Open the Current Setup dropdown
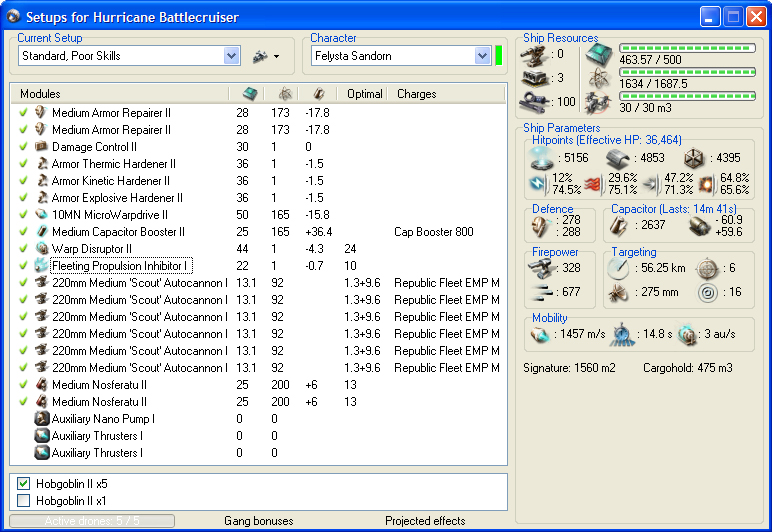This screenshot has height=532, width=772. pyautogui.click(x=232, y=56)
